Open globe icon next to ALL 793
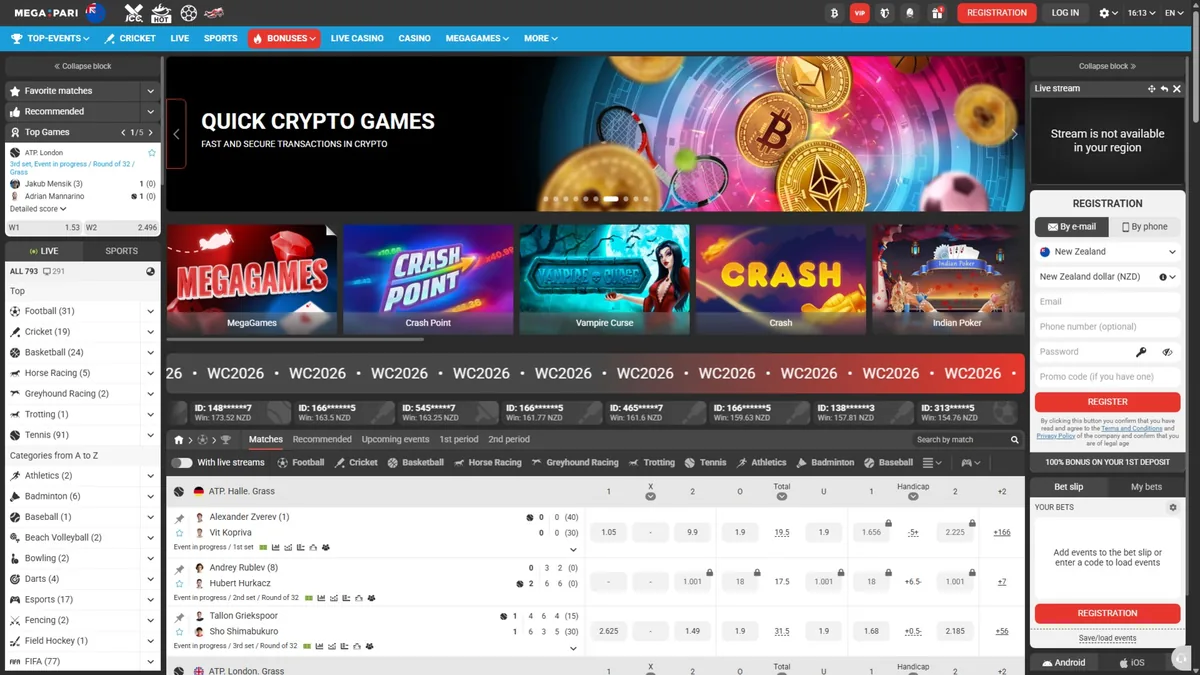 pos(150,271)
